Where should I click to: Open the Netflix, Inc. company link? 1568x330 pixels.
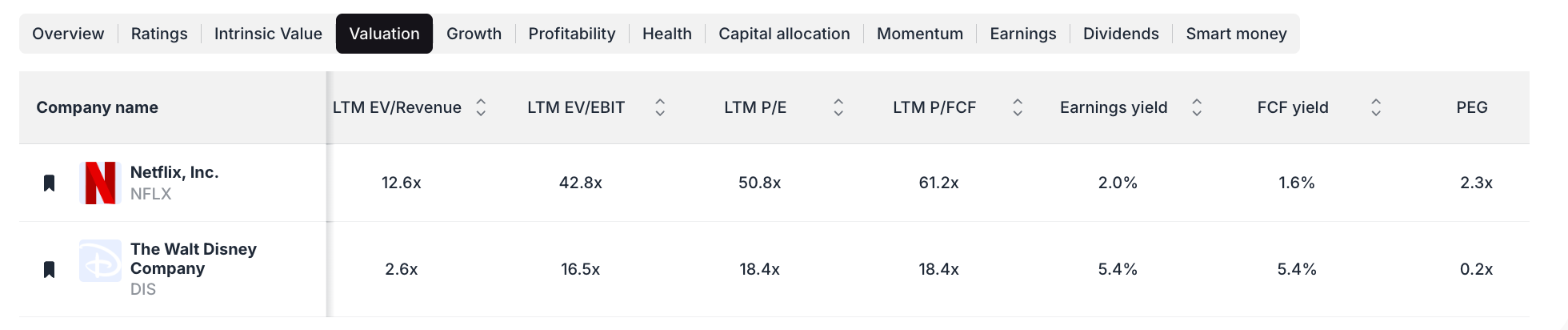(174, 172)
